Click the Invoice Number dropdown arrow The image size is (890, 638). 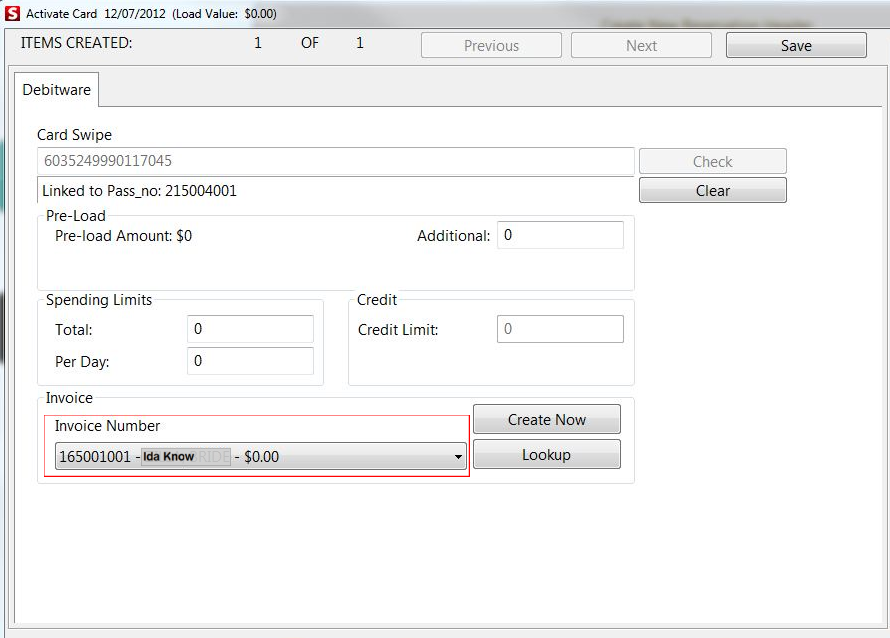[x=459, y=455]
